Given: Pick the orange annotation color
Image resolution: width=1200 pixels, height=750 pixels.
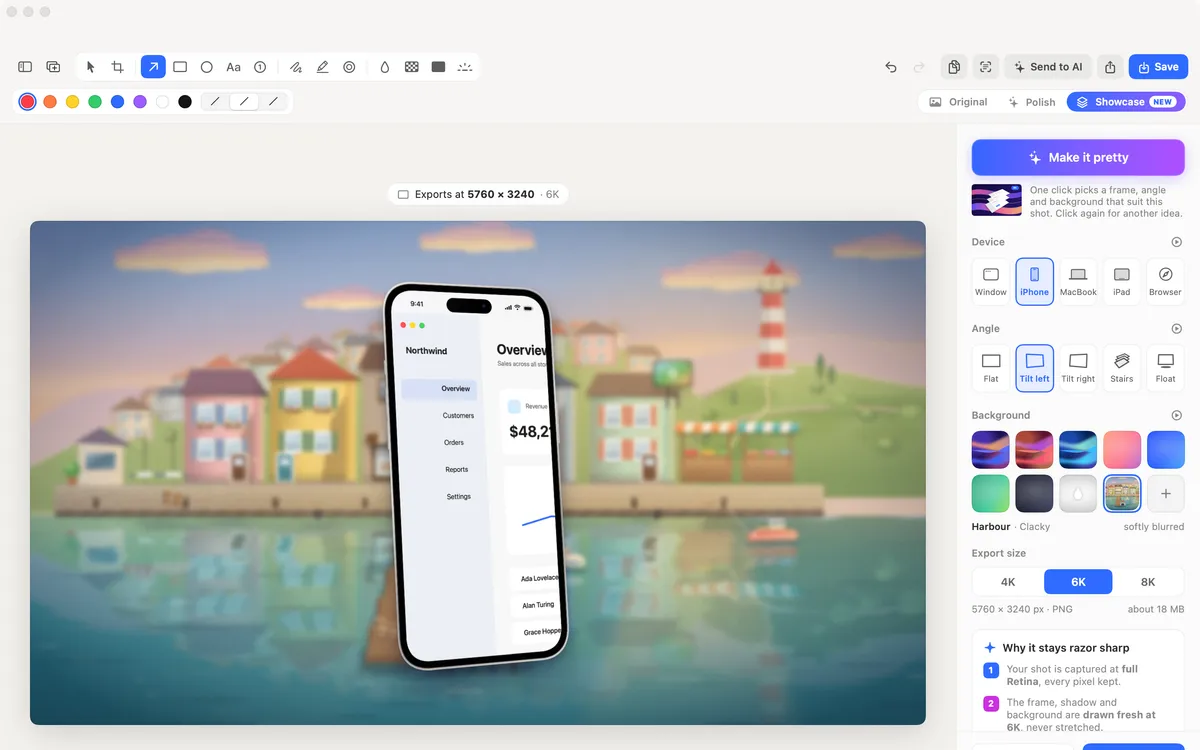Looking at the screenshot, I should 50,102.
